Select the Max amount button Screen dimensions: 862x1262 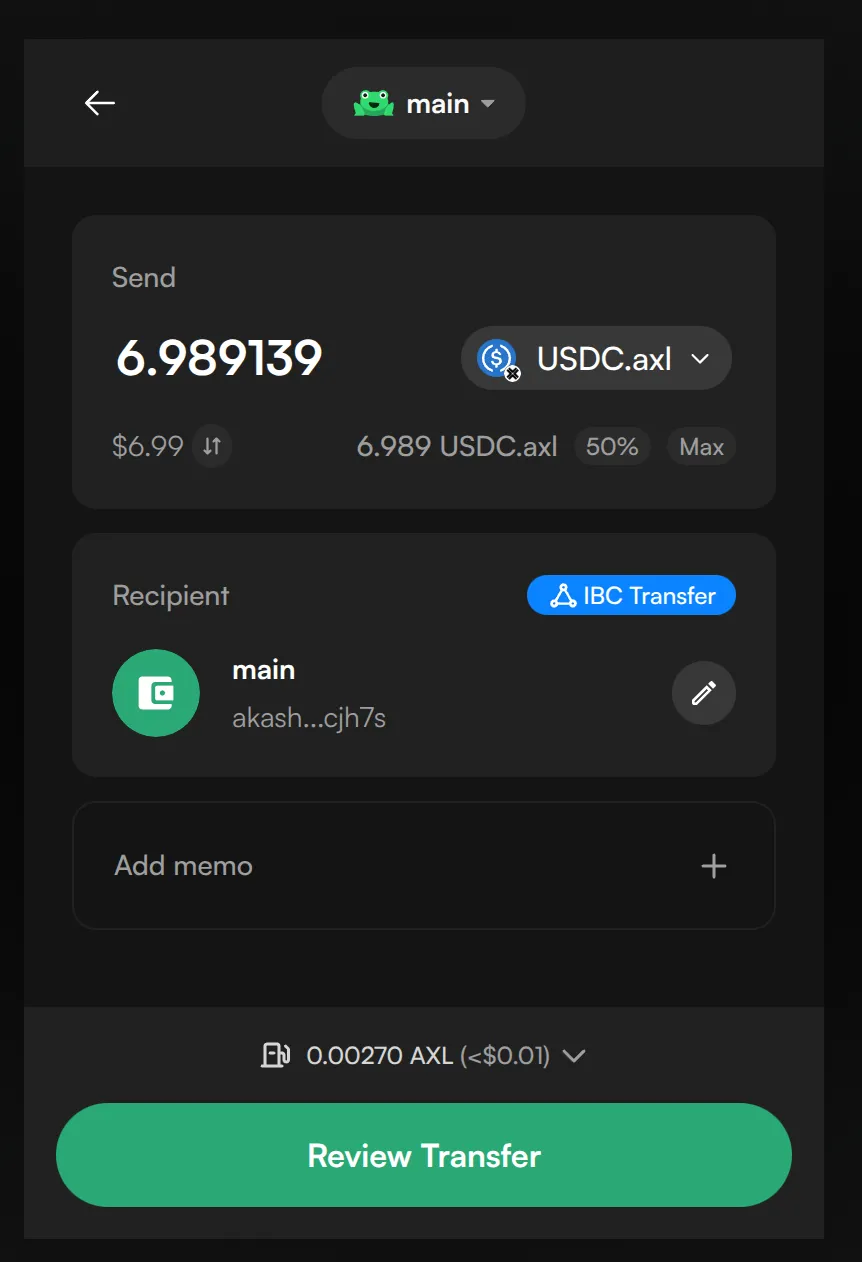pos(701,447)
